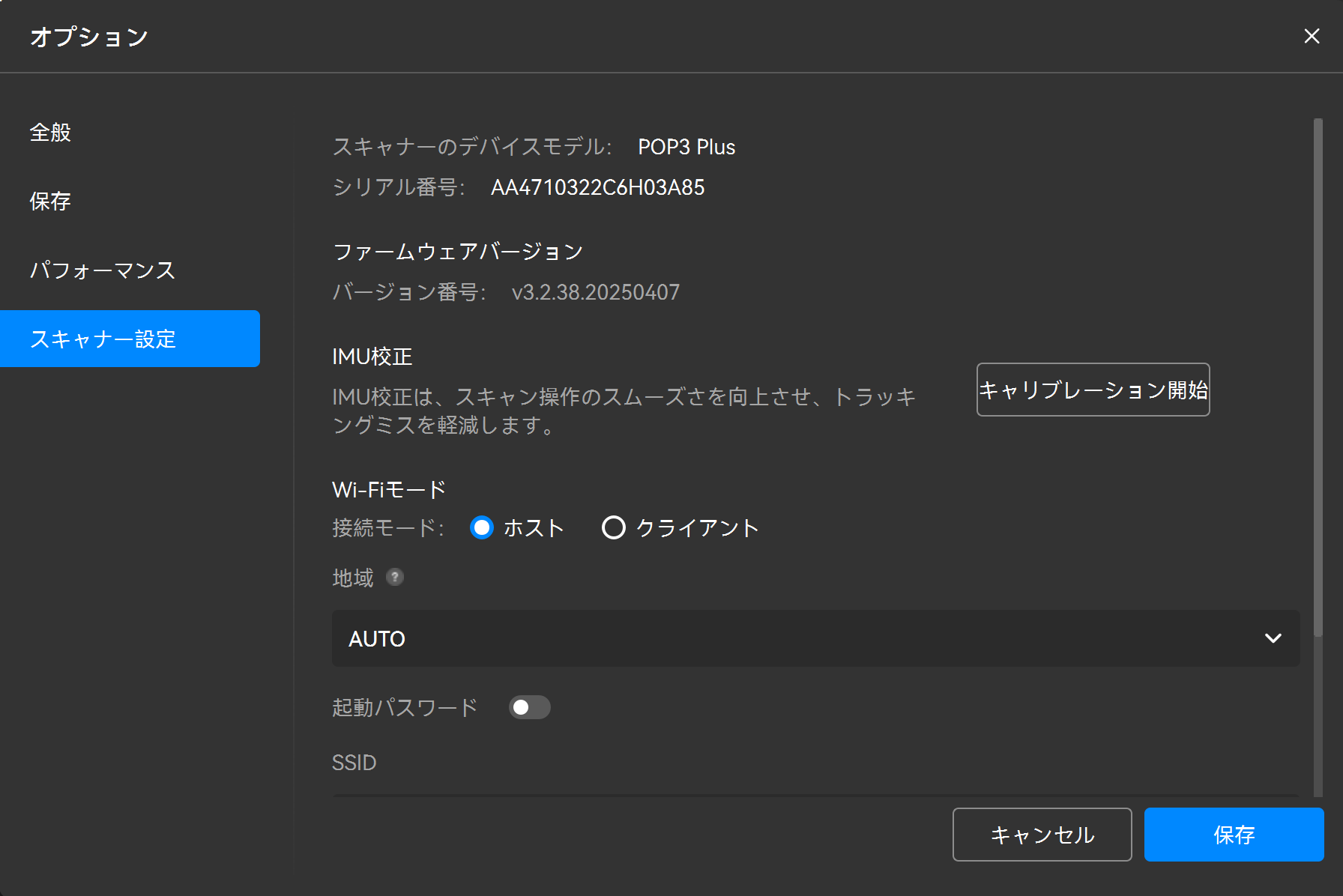Image resolution: width=1343 pixels, height=896 pixels.
Task: Click the firmware version v3.2.38.20250407 text
Action: point(595,292)
